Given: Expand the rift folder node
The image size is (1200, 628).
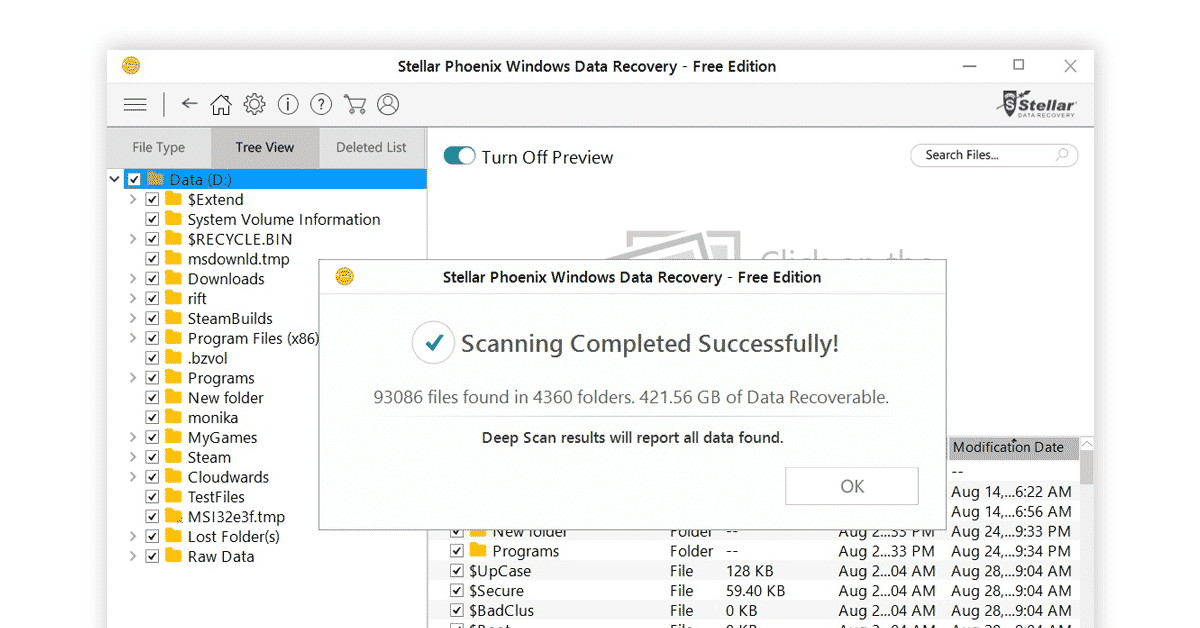Looking at the screenshot, I should pyautogui.click(x=133, y=298).
